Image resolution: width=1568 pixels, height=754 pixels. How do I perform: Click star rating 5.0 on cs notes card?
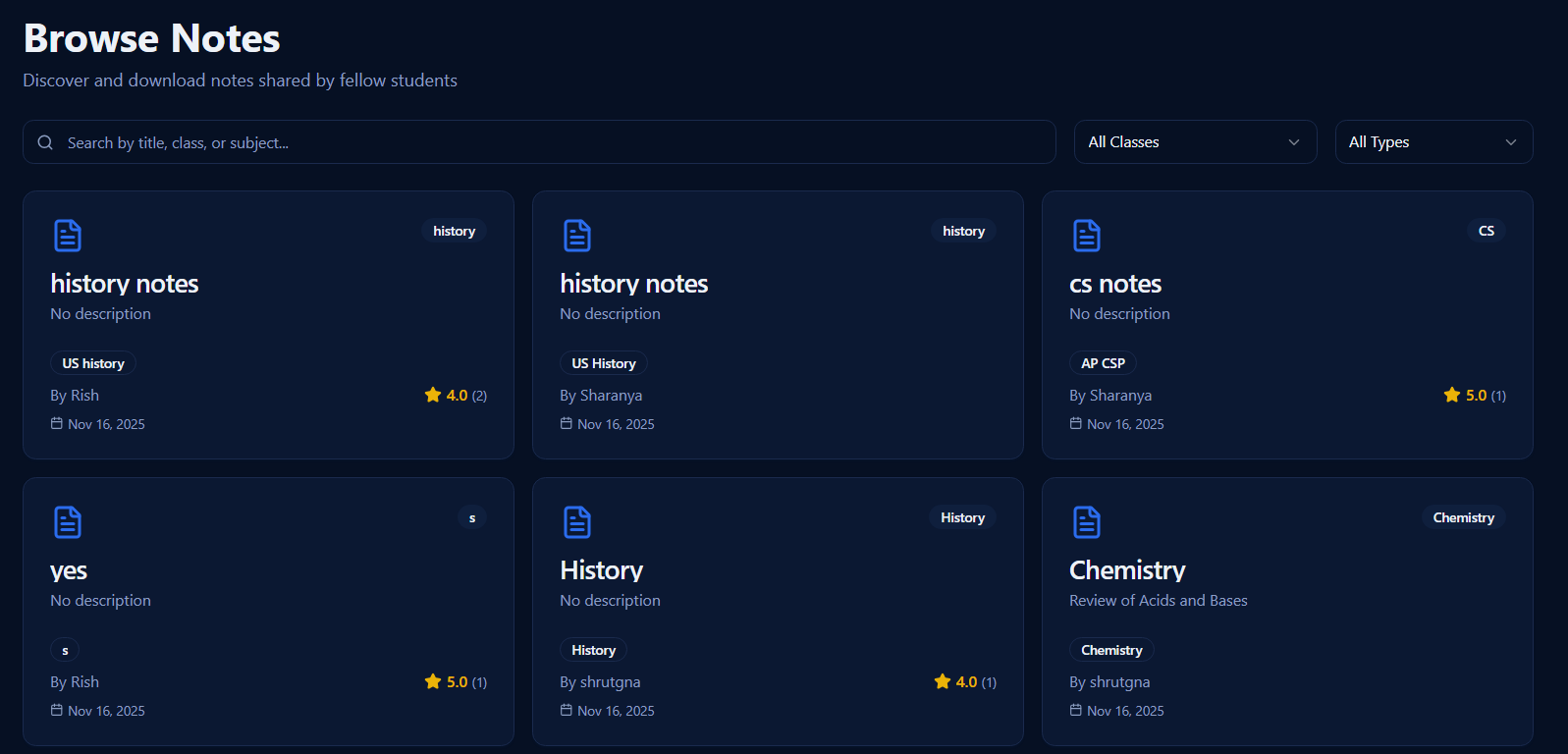click(1475, 395)
